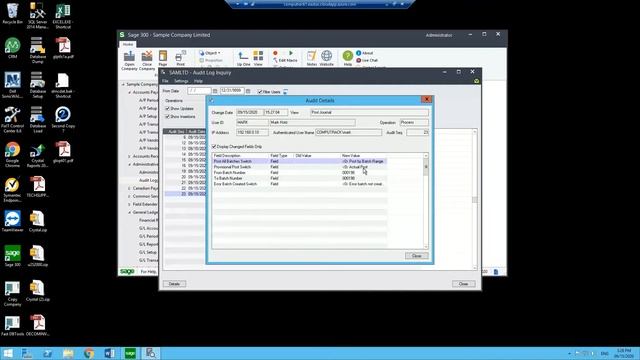Image resolution: width=640 pixels, height=360 pixels.
Task: Click Details button in Audit Log Inquiry
Action: point(174,284)
